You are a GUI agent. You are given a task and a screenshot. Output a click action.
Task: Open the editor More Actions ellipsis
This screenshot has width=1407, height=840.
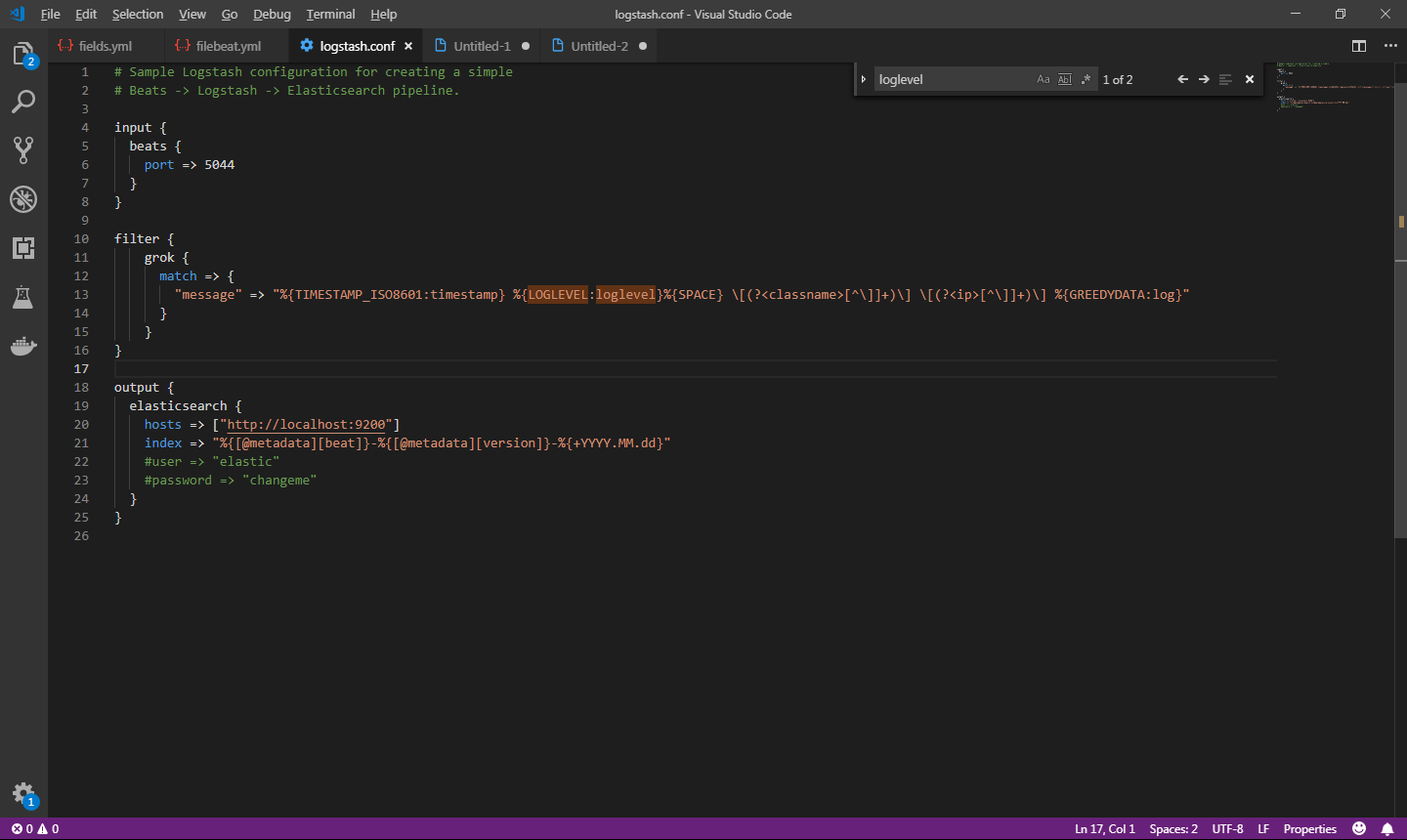[1390, 46]
